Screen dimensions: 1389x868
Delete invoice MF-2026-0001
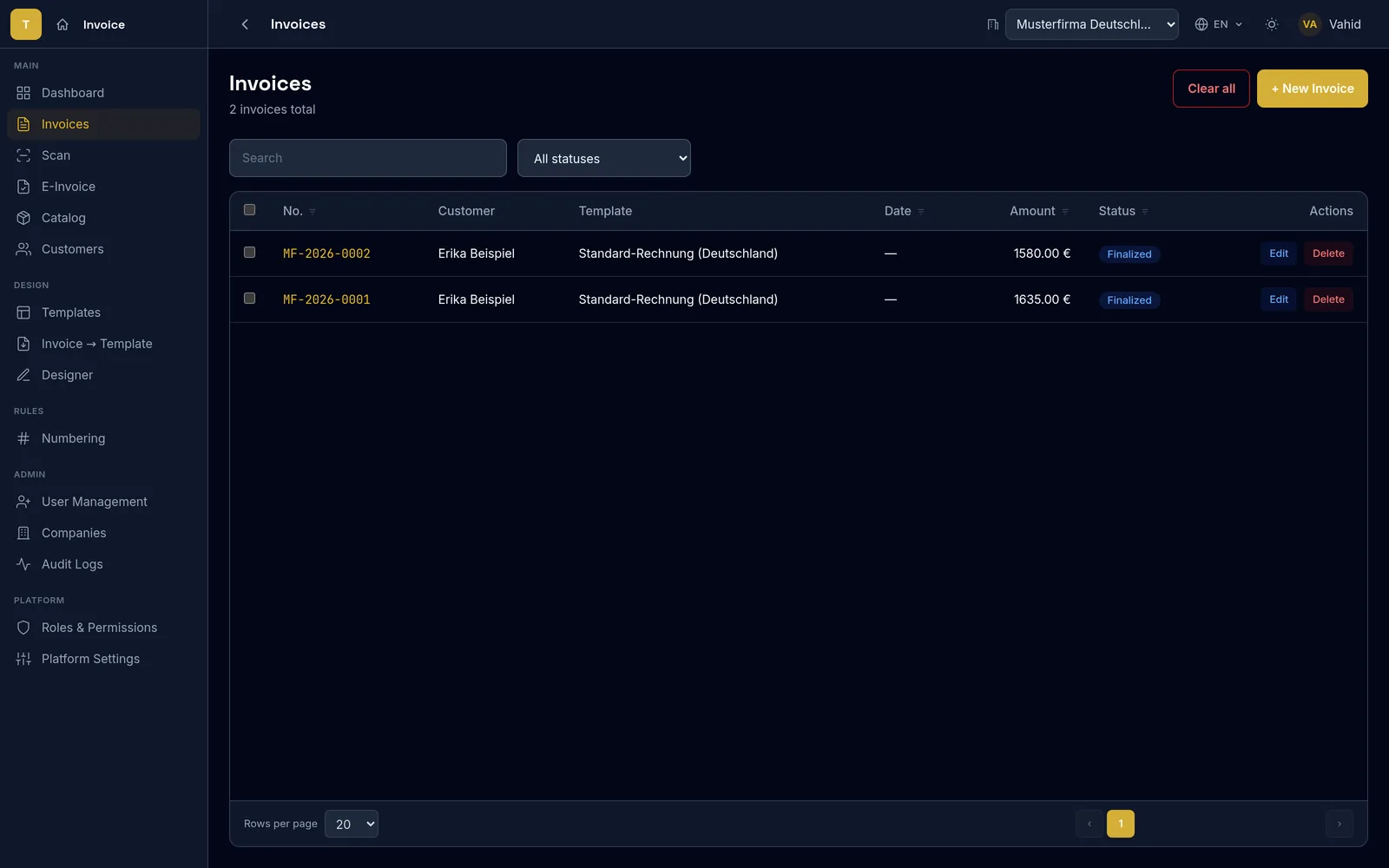pos(1328,299)
